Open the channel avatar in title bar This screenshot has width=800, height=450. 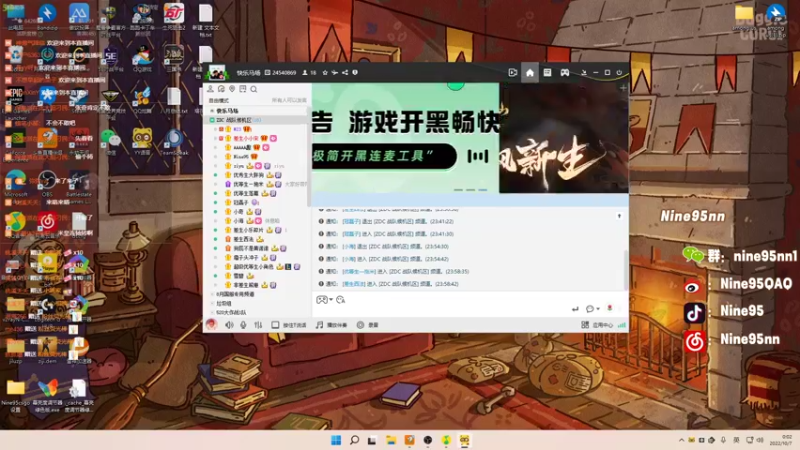pos(217,73)
